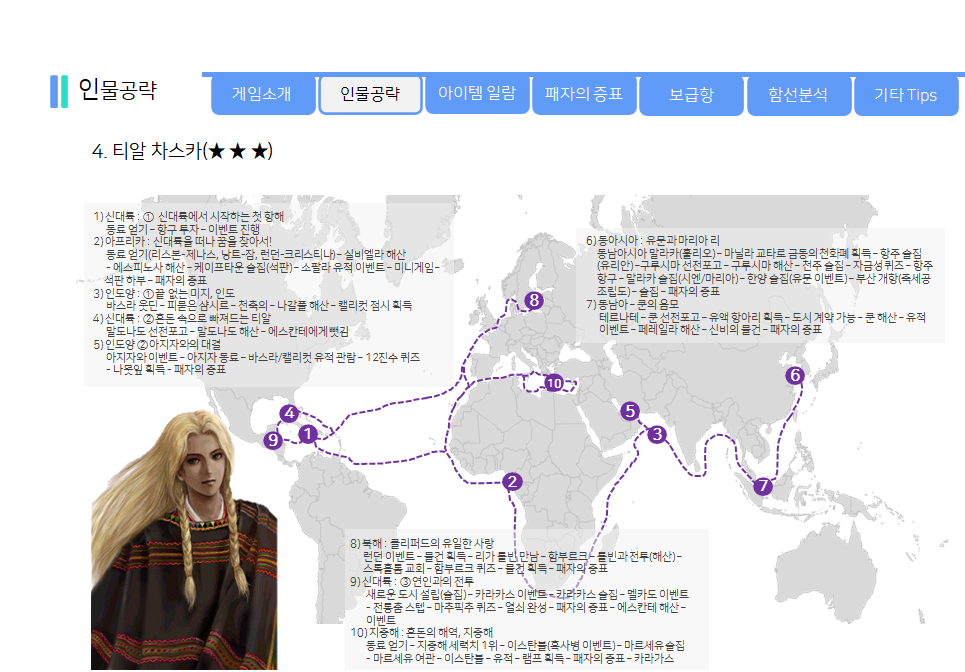Image resolution: width=965 pixels, height=672 pixels.
Task: Click the 티알 차스카 character portrait
Action: tap(184, 540)
